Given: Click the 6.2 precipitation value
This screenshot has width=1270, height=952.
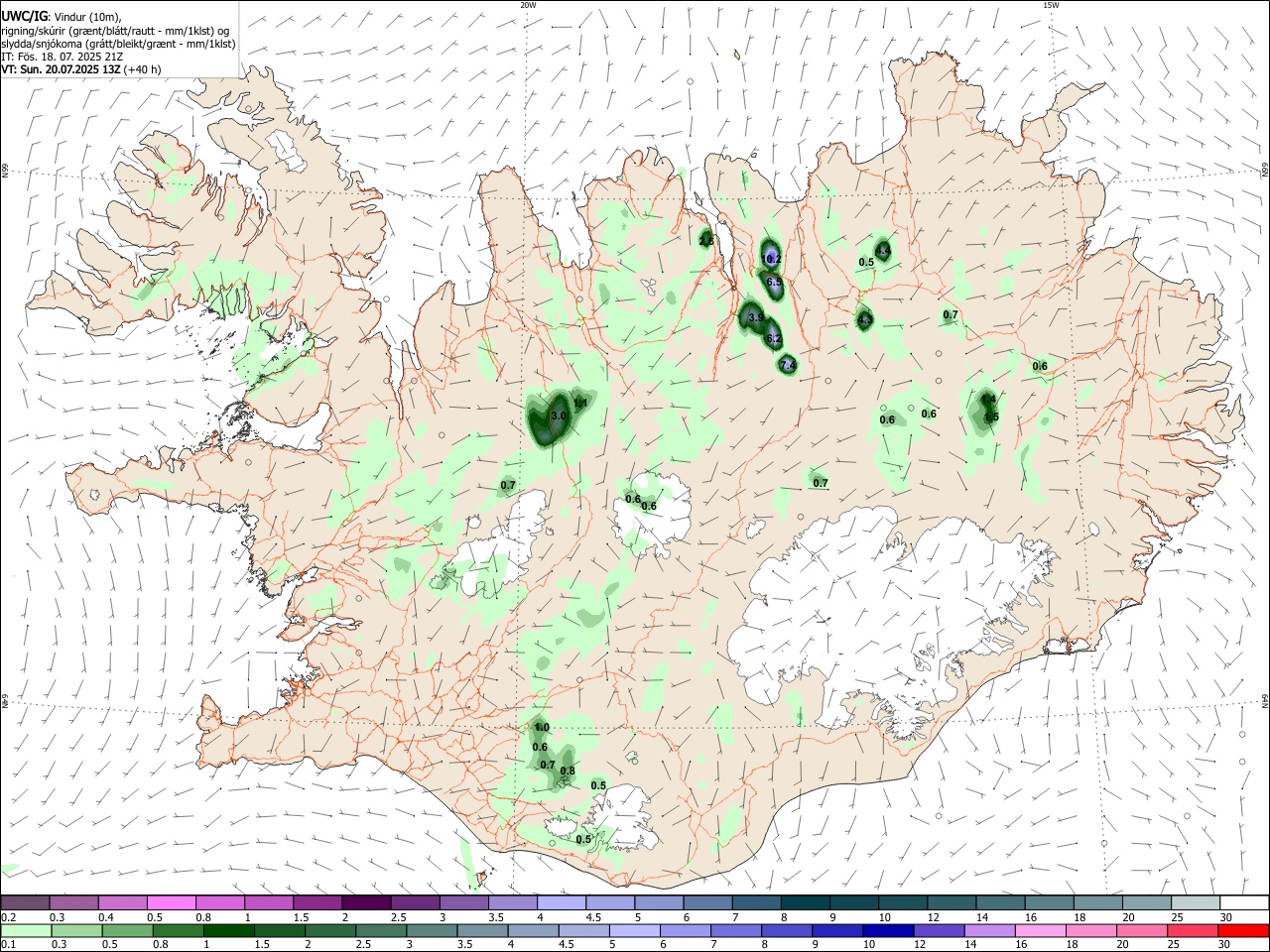Looking at the screenshot, I should (x=774, y=339).
